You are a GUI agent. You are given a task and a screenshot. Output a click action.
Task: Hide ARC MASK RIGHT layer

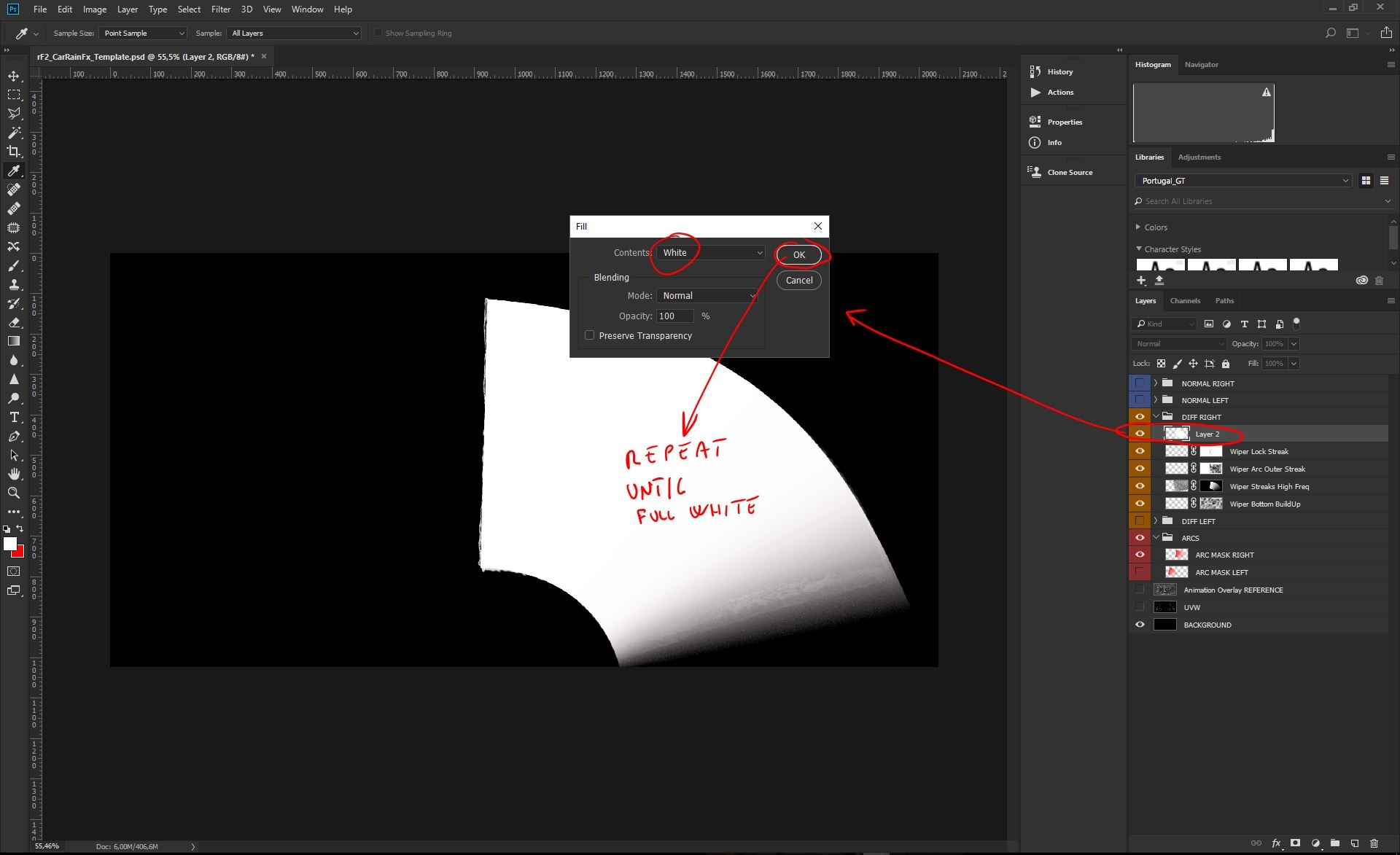(1140, 555)
